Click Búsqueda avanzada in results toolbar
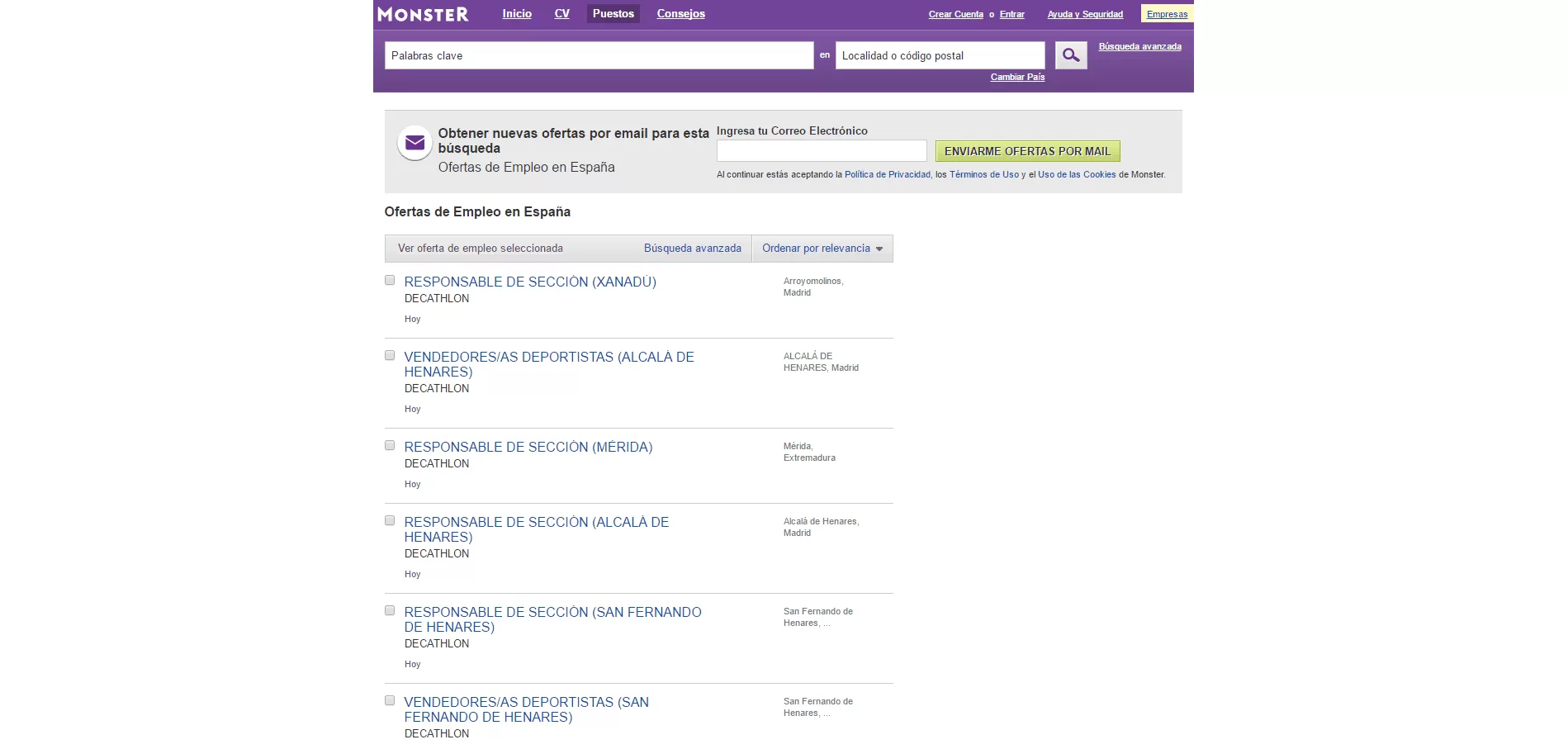The width and height of the screenshot is (1568, 749). pyautogui.click(x=693, y=249)
